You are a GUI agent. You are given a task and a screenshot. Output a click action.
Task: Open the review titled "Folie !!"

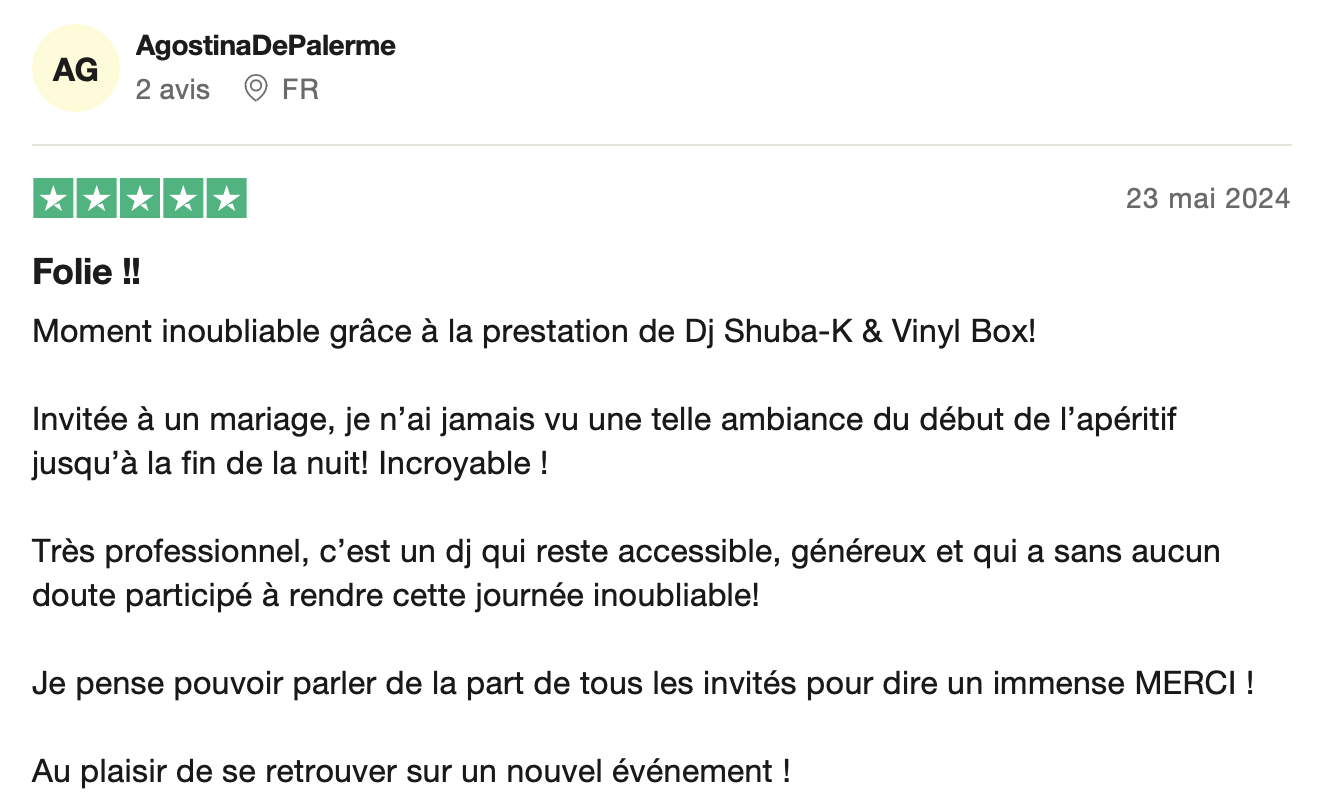[x=87, y=272]
